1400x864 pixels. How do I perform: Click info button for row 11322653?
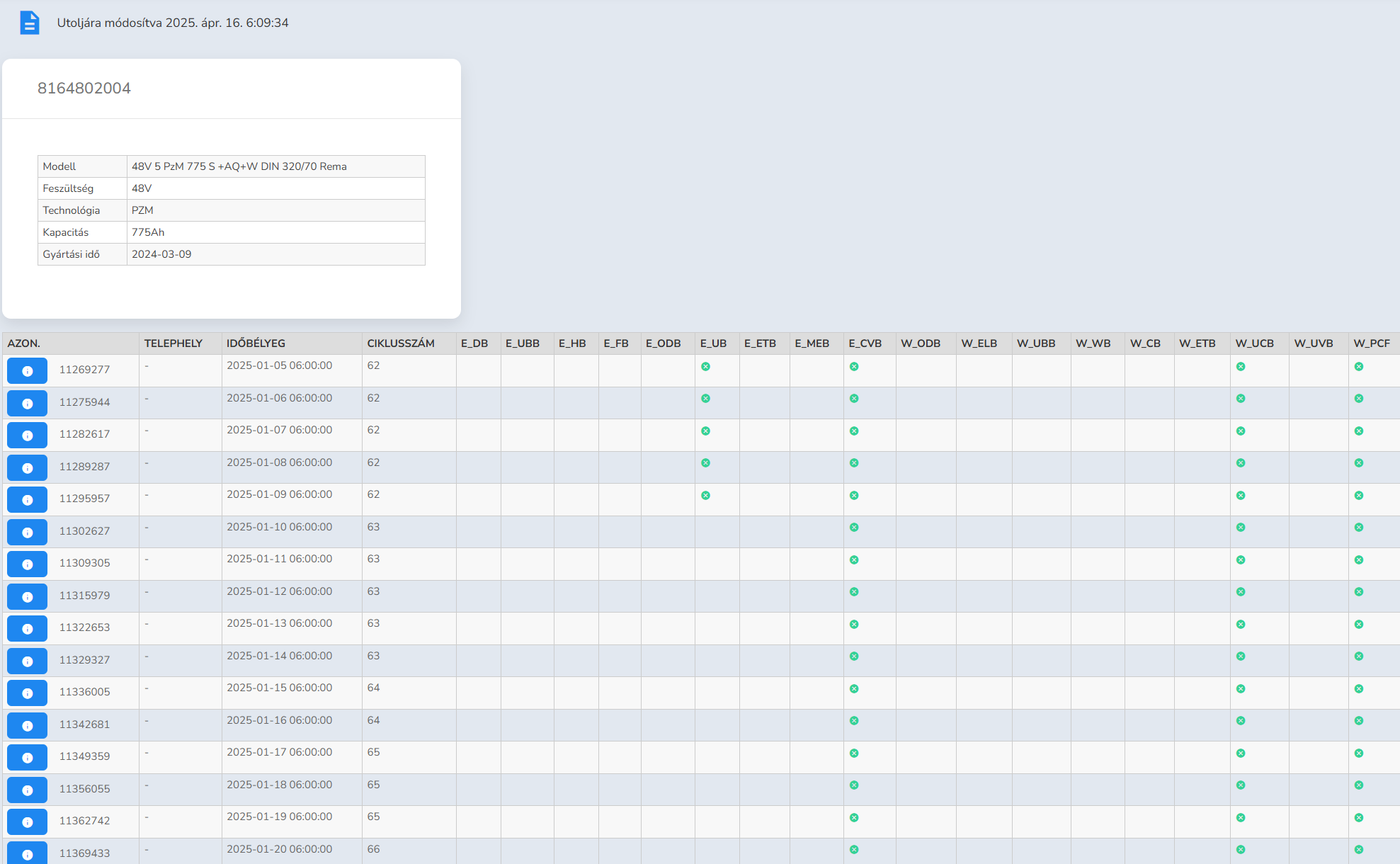tap(27, 628)
